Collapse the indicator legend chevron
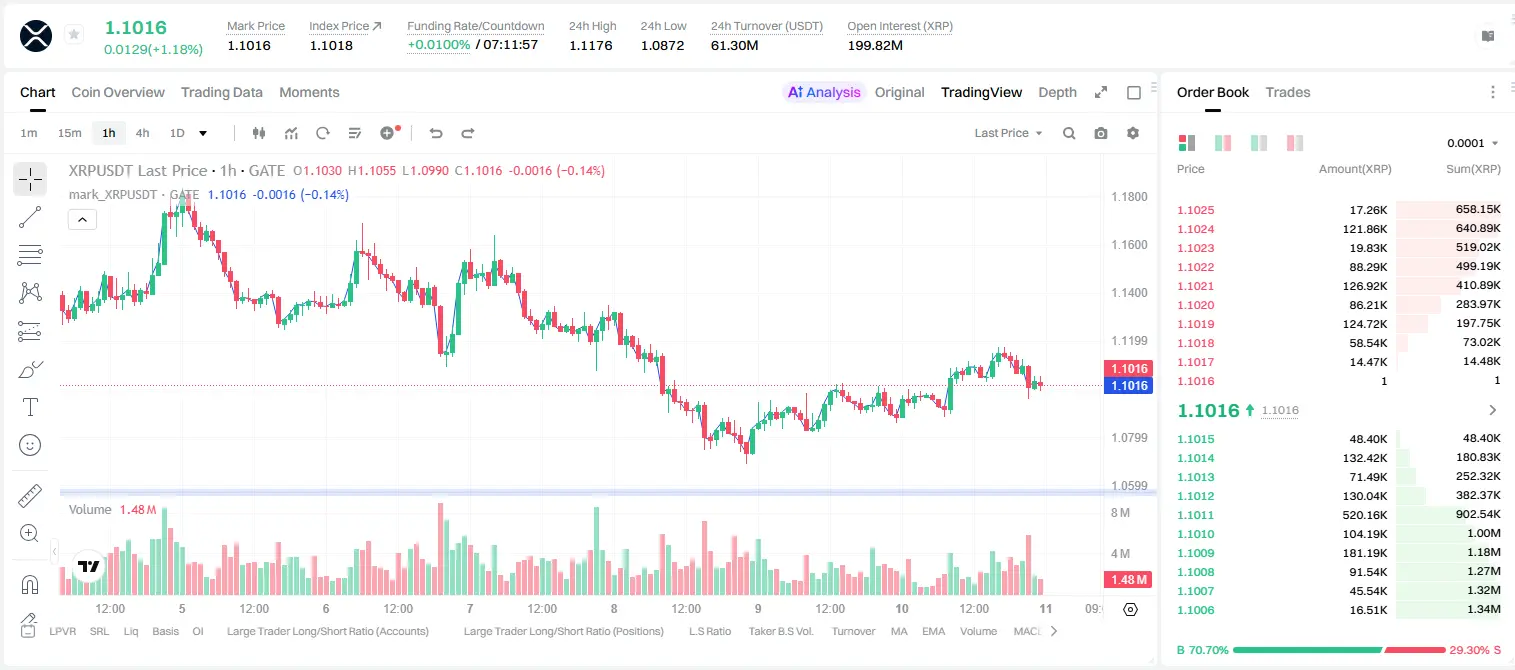The image size is (1515, 670). 82,220
